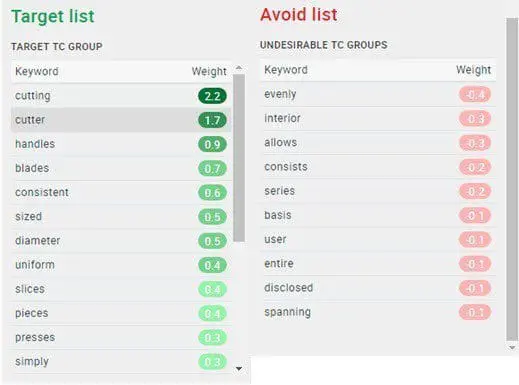Sort target list by Weight header
This screenshot has height=385, width=519.
(209, 71)
